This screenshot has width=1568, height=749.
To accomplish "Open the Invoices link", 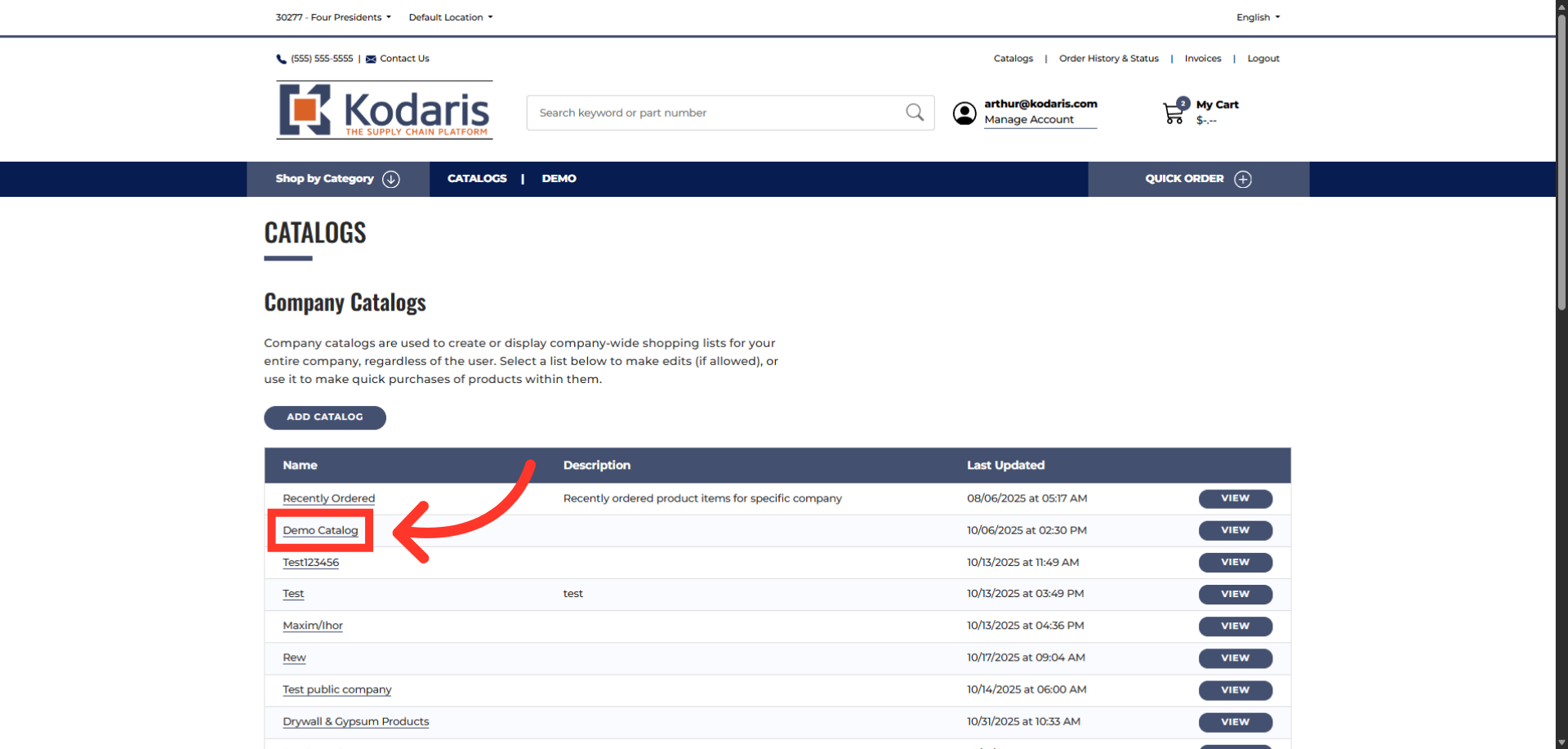I will 1203,59.
